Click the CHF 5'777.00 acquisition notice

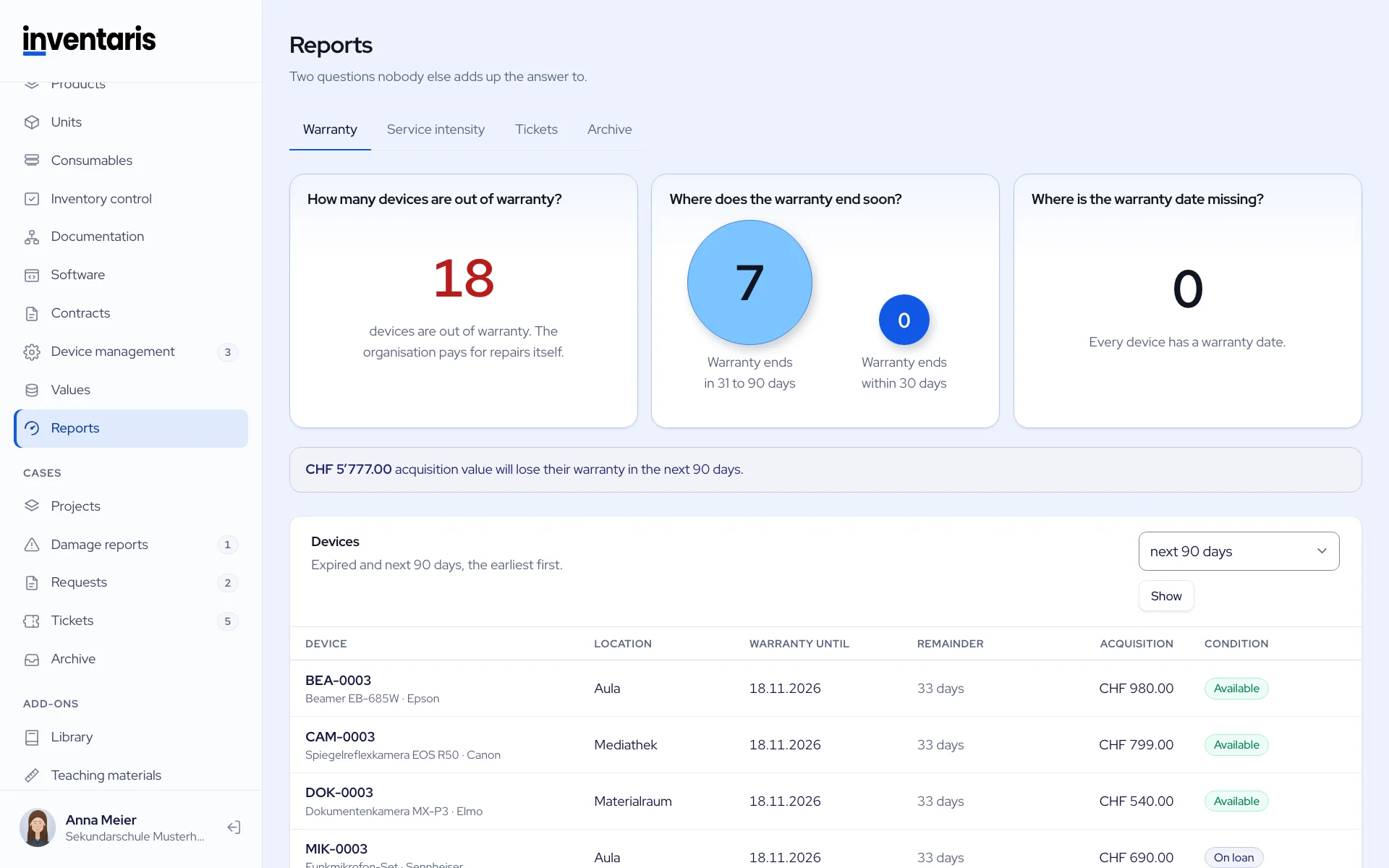click(x=825, y=469)
